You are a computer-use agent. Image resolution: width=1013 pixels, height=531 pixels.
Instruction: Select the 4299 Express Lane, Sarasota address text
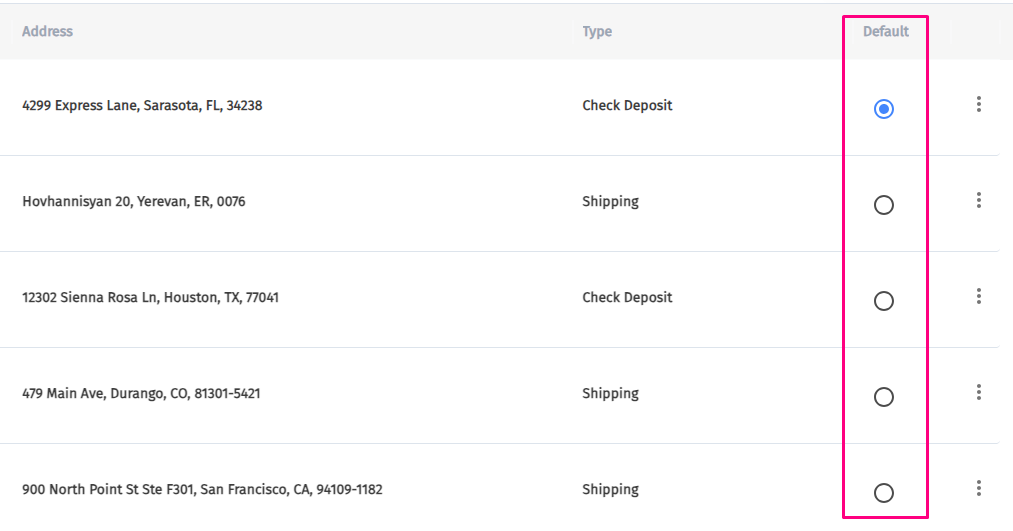tap(142, 105)
